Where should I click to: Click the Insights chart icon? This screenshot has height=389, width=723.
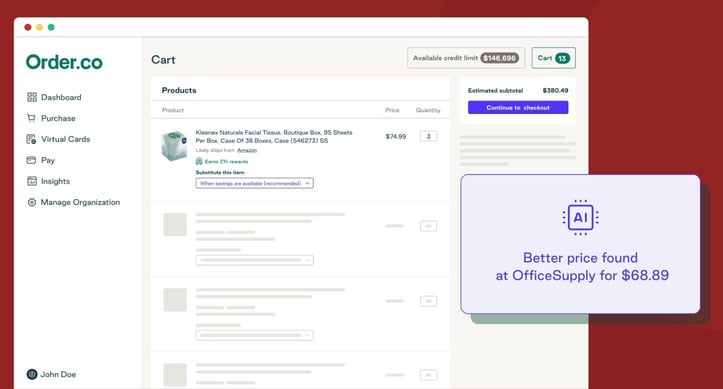[32, 181]
